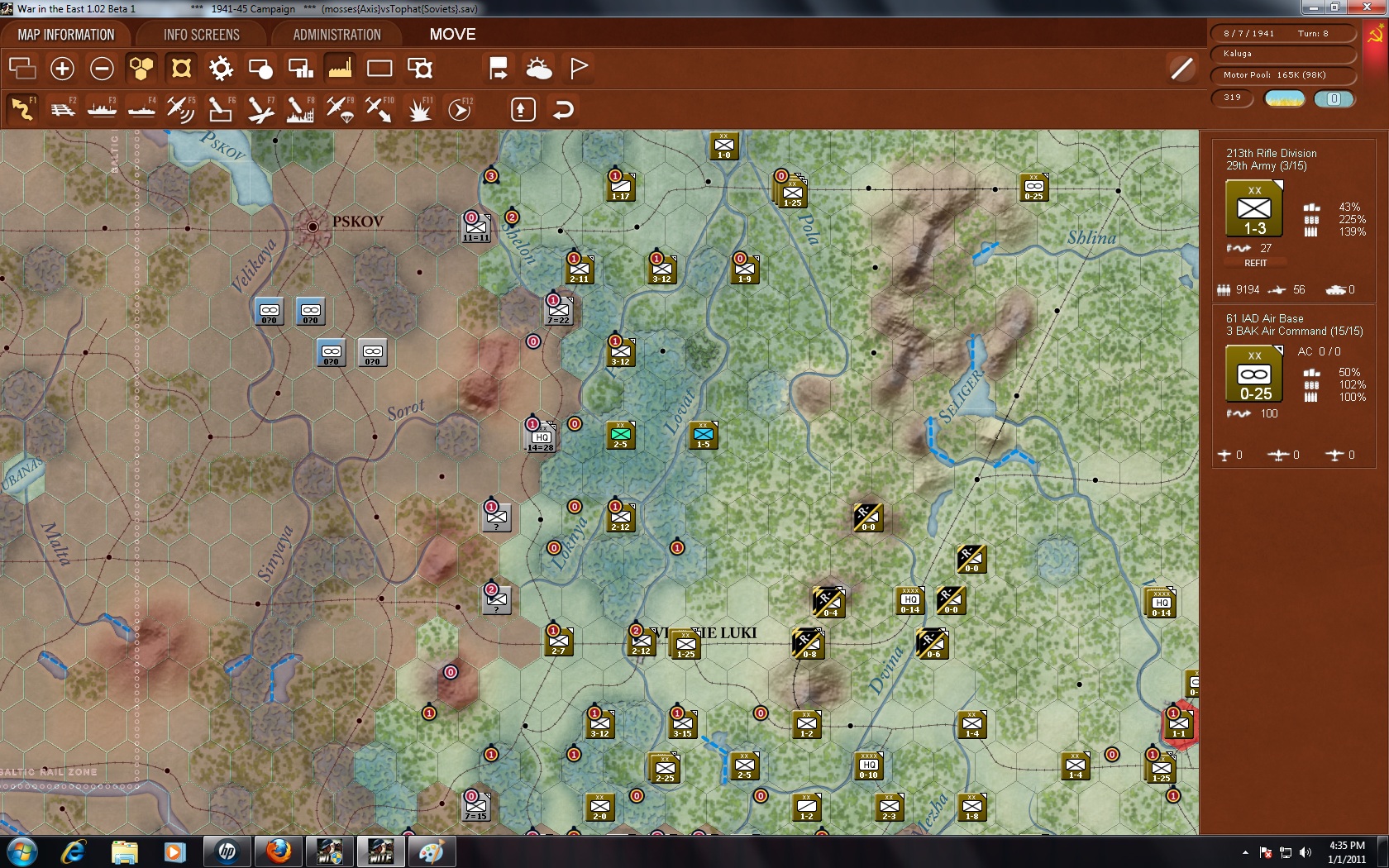
Task: Select the German HQ 14=28 counter
Action: point(541,436)
